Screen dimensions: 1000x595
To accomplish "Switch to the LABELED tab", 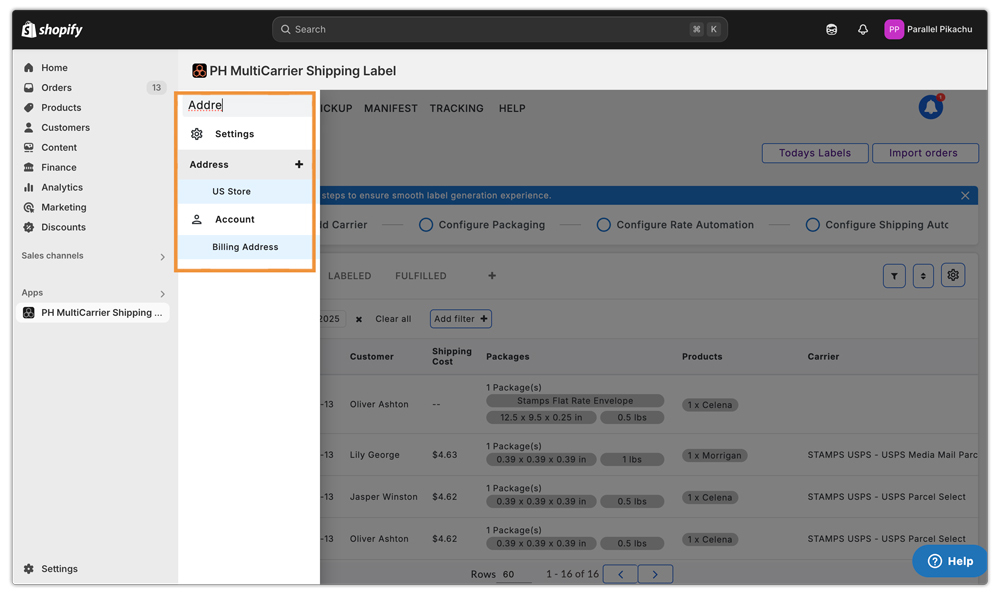I will (x=349, y=275).
